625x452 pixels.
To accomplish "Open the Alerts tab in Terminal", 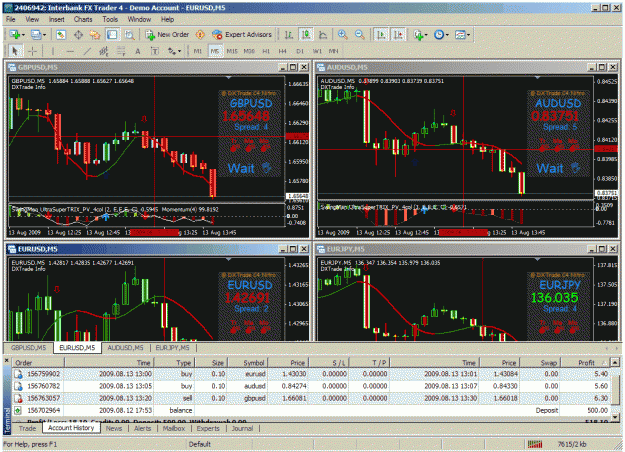I will [143, 428].
